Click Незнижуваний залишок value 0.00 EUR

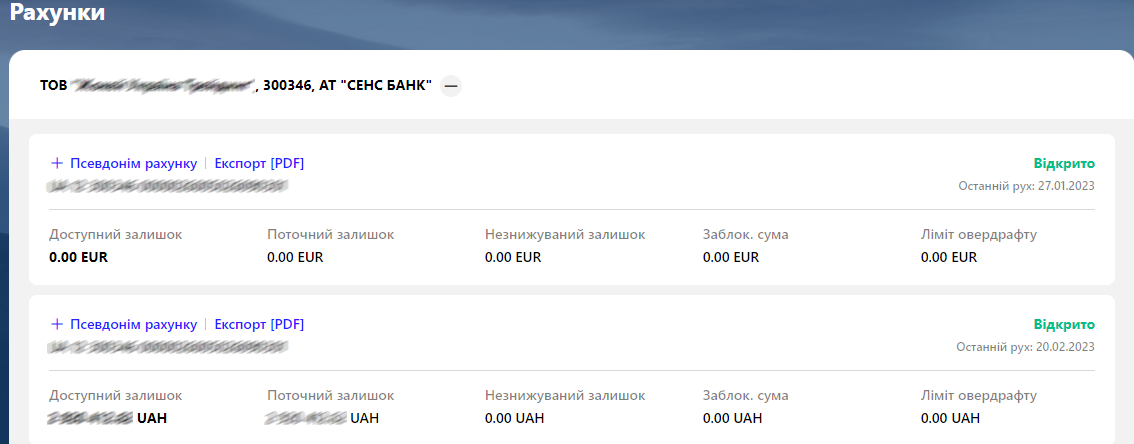click(x=513, y=257)
